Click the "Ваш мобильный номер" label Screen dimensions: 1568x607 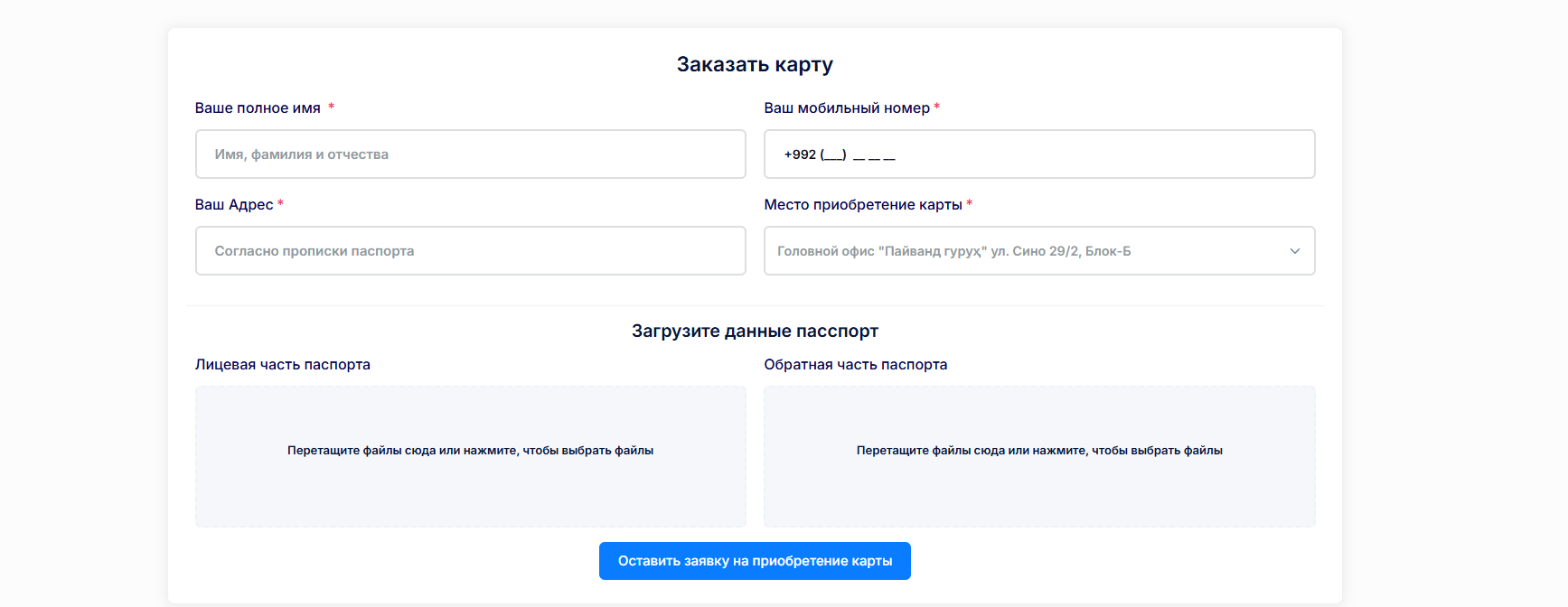(847, 107)
